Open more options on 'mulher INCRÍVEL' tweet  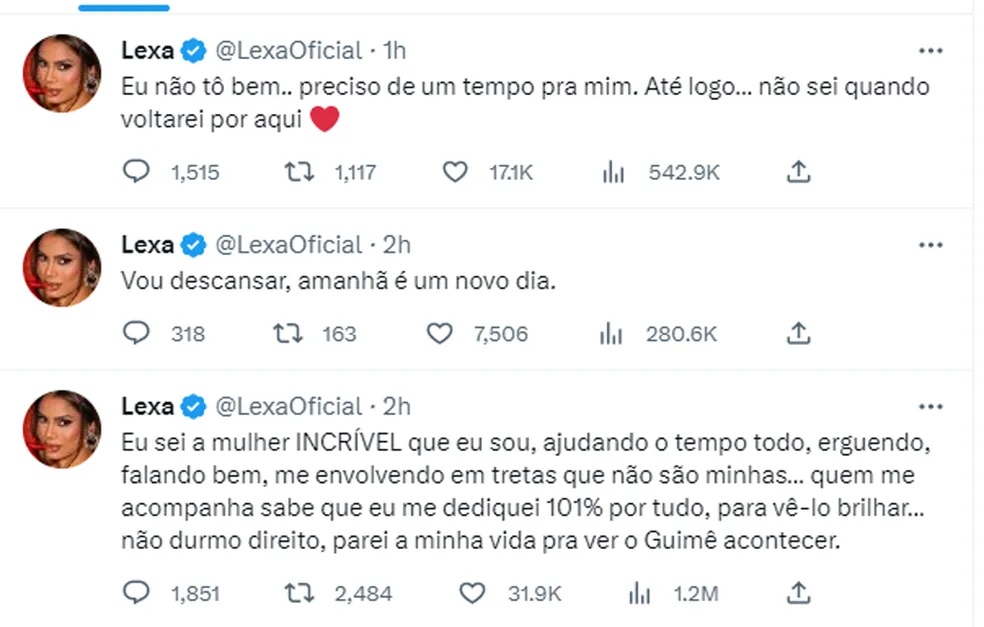pos(930,407)
